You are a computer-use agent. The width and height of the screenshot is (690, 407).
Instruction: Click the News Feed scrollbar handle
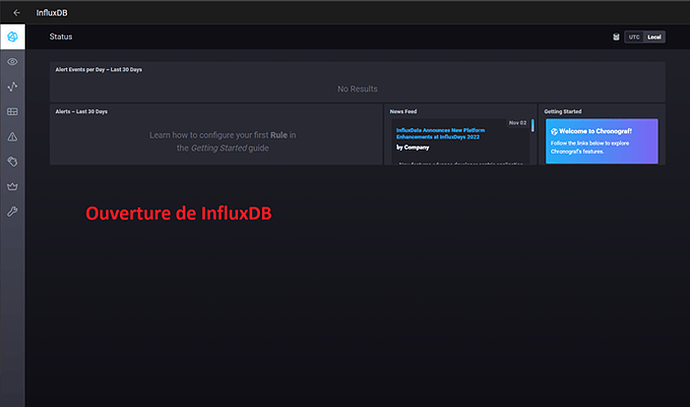coord(532,125)
